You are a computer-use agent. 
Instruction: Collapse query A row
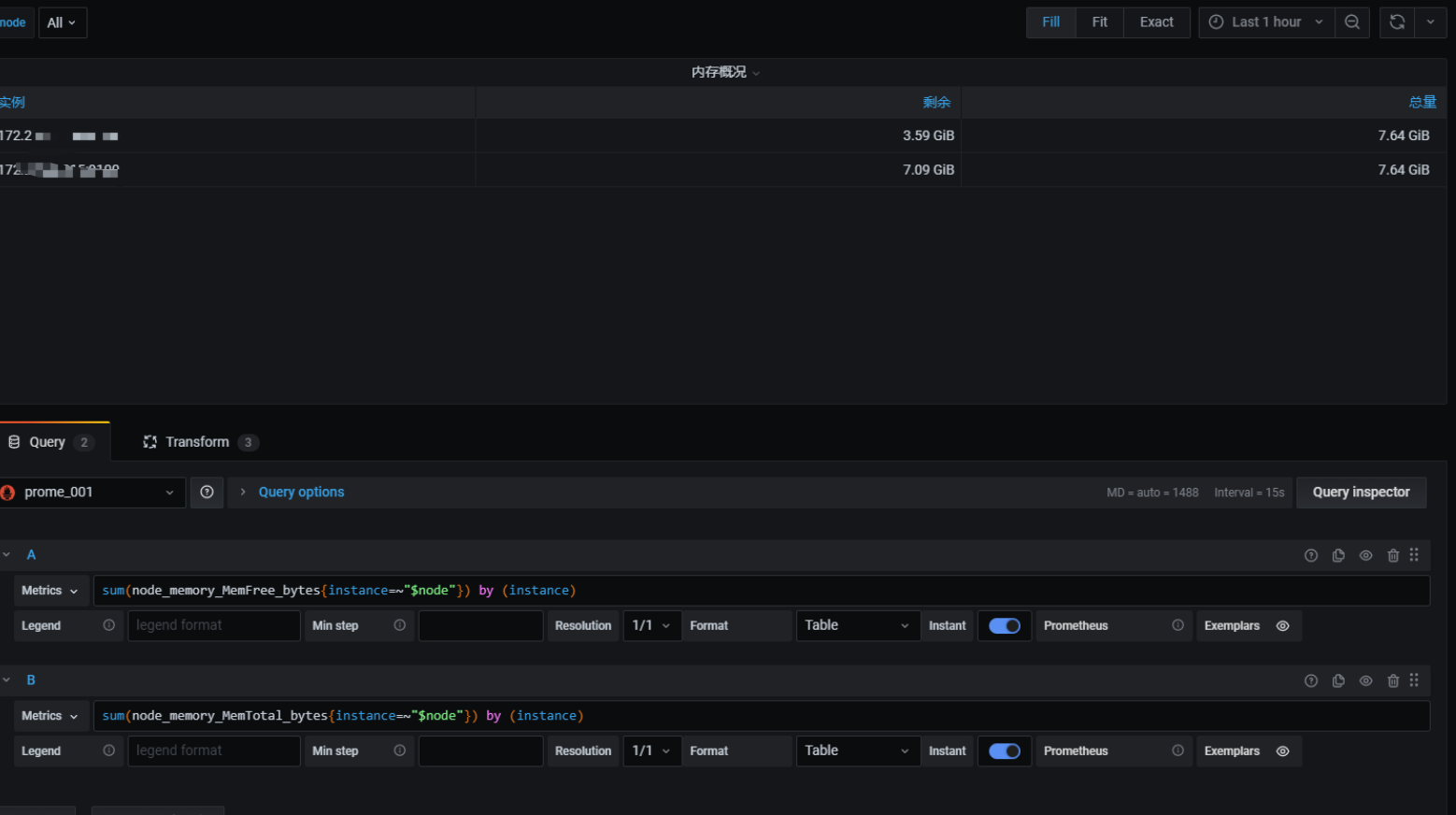[x=7, y=555]
